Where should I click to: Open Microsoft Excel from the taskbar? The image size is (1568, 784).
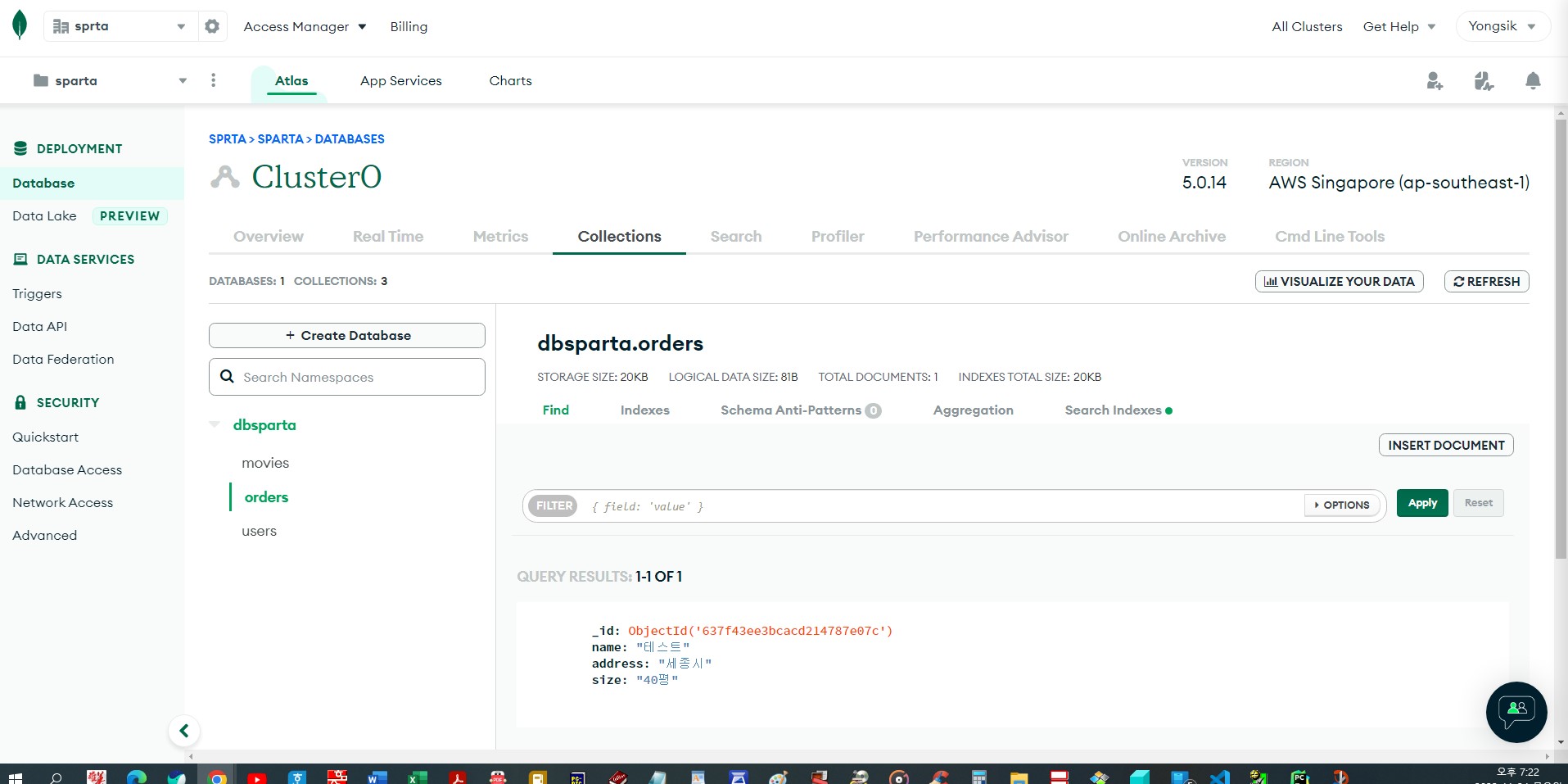[x=418, y=777]
